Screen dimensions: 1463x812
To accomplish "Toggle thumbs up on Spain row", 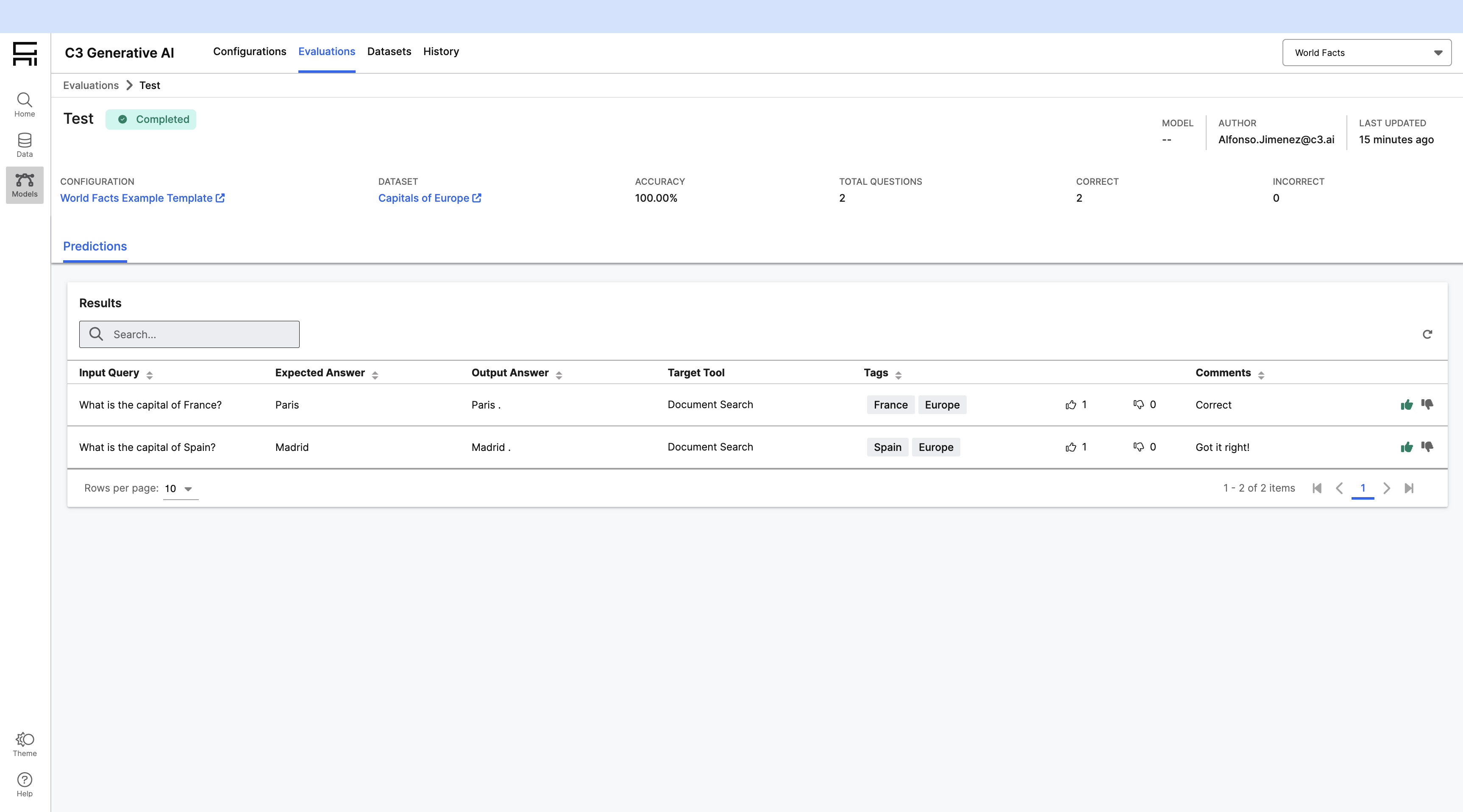I will 1406,448.
